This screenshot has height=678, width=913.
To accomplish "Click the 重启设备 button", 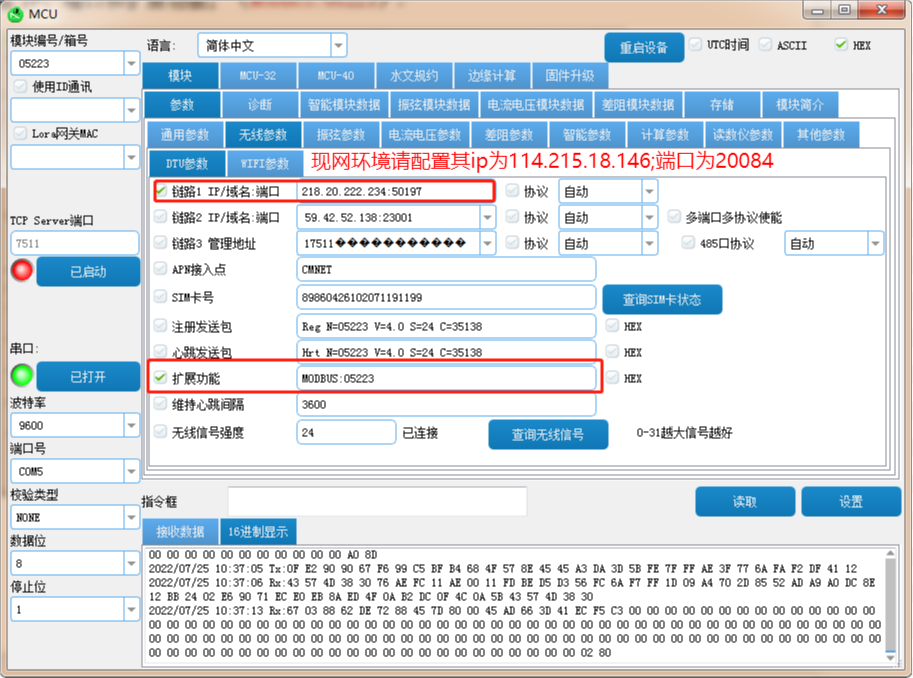I will (643, 47).
